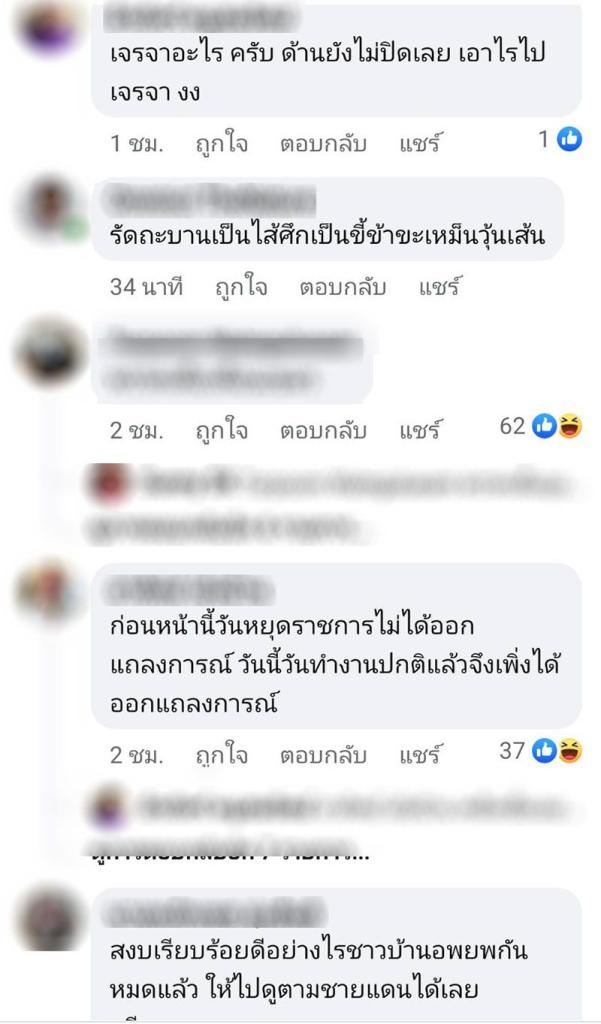This screenshot has height=1024, width=601.
Task: Like the comment posted 1 ชม. ago
Action: (222, 143)
